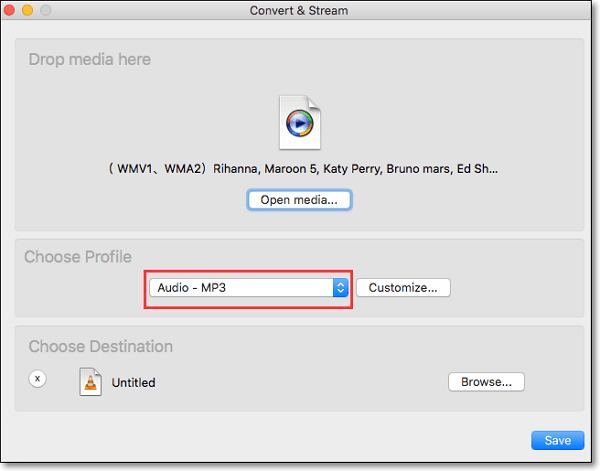Click the blue arrows on profile selector
This screenshot has width=600, height=471.
(x=340, y=288)
